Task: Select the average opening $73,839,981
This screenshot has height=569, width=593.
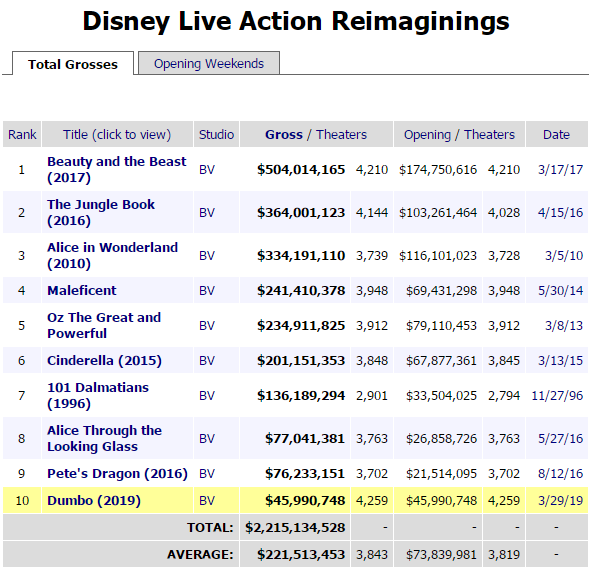Action: [441, 554]
